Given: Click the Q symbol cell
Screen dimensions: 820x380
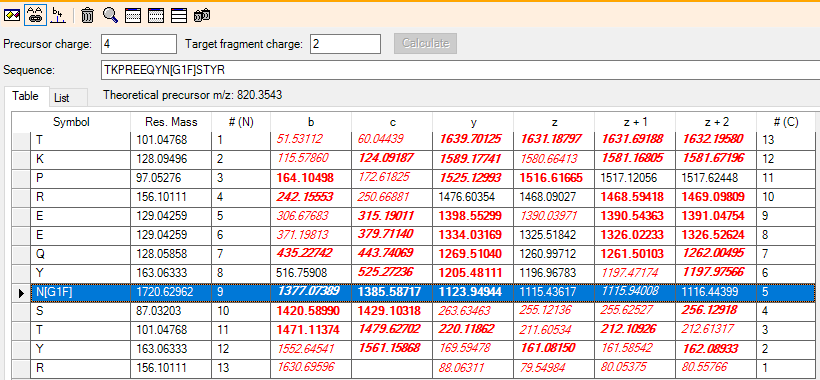Looking at the screenshot, I should (81, 254).
